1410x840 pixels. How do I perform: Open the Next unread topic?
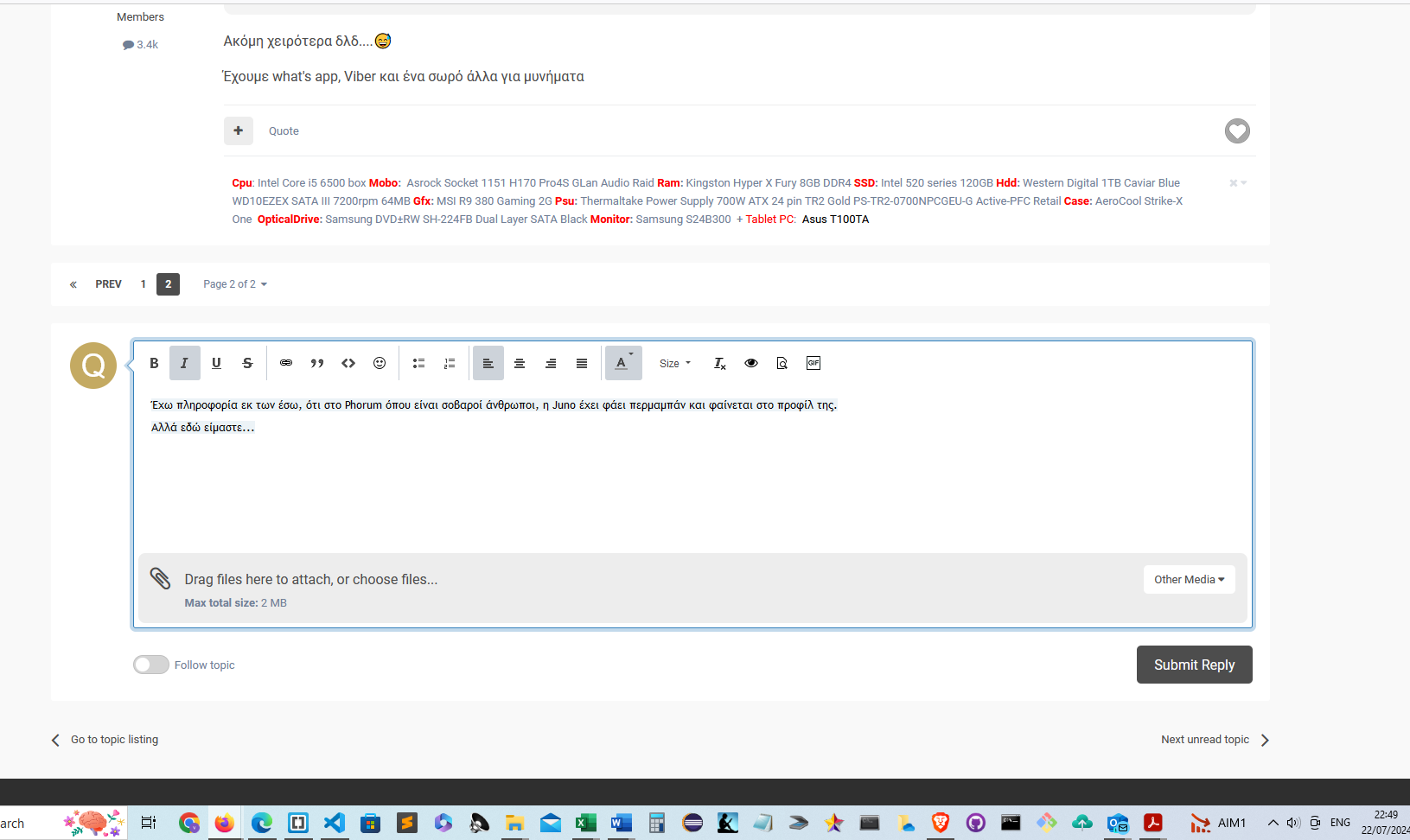[x=1215, y=740]
